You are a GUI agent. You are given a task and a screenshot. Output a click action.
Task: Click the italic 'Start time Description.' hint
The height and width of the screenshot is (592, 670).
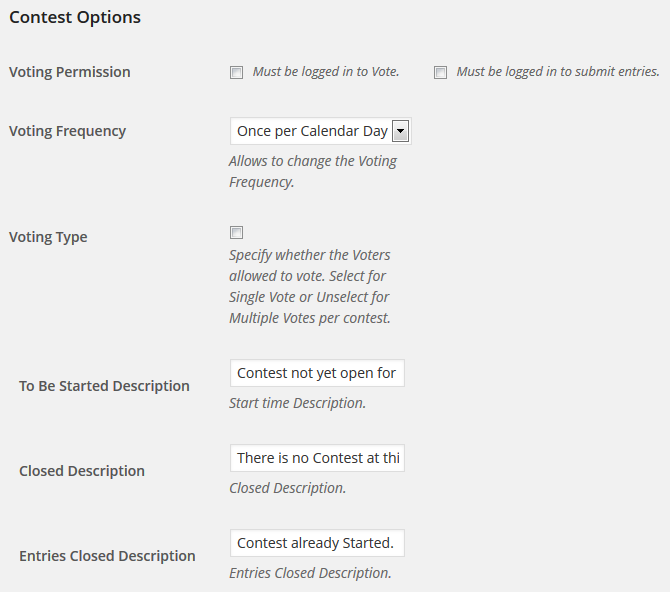[297, 403]
